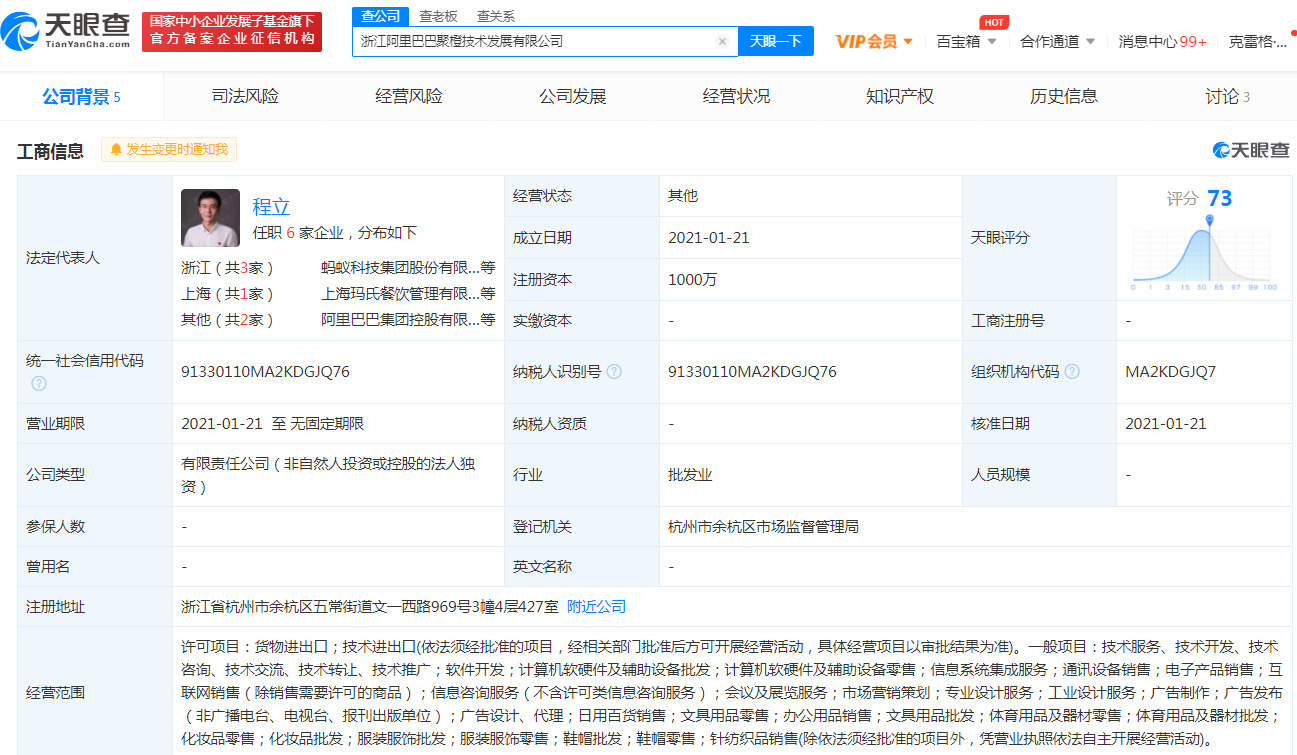This screenshot has height=755, width=1297.
Task: Switch to the 查公司 search tab
Action: tap(380, 16)
